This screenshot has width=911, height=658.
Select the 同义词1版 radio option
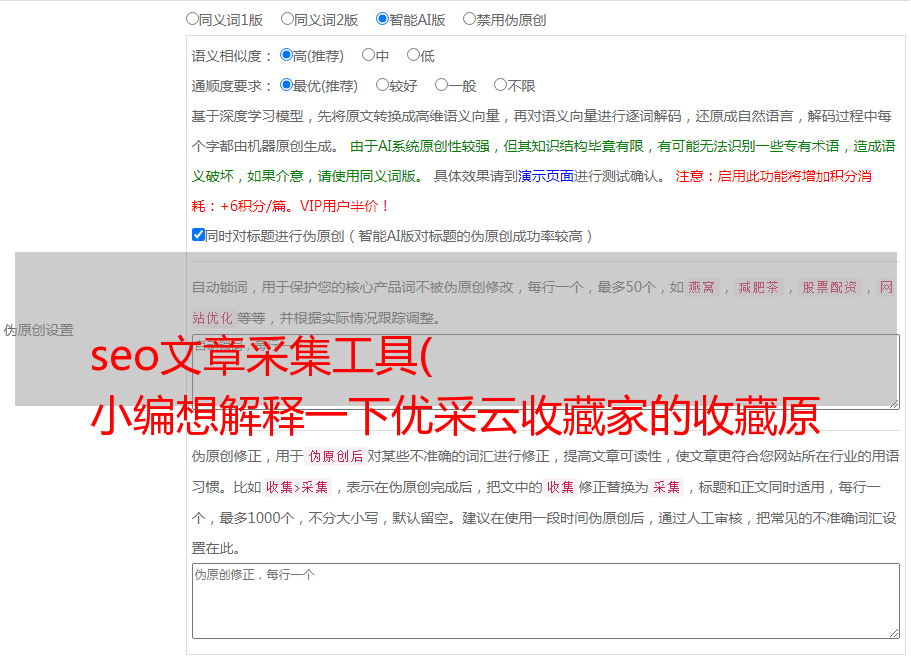[x=192, y=19]
